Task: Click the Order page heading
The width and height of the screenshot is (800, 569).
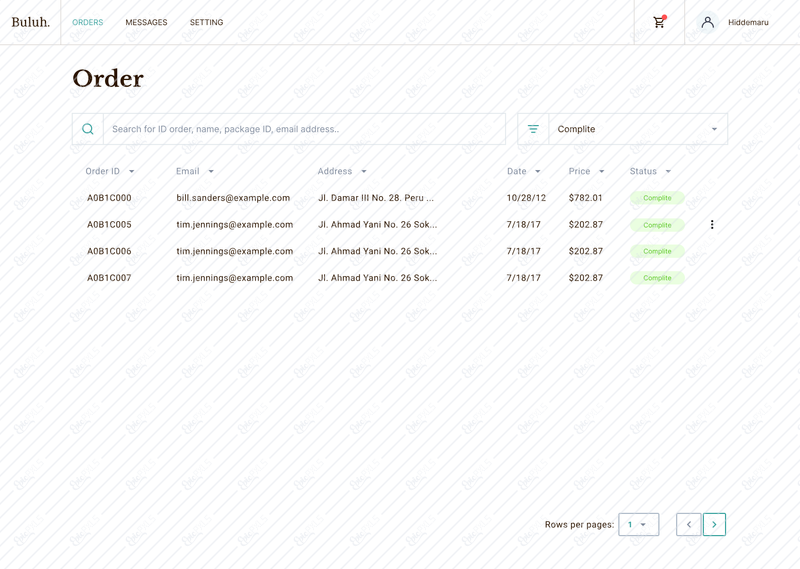Action: click(x=108, y=79)
